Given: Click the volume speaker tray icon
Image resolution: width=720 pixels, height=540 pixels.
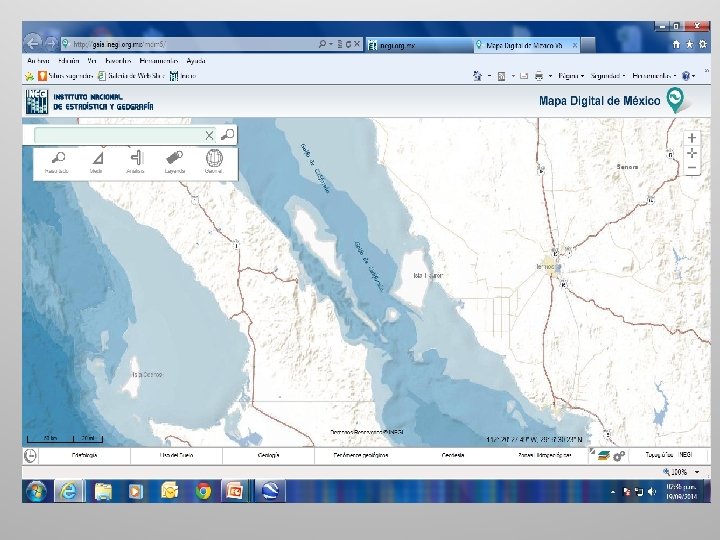Looking at the screenshot, I should point(652,492).
